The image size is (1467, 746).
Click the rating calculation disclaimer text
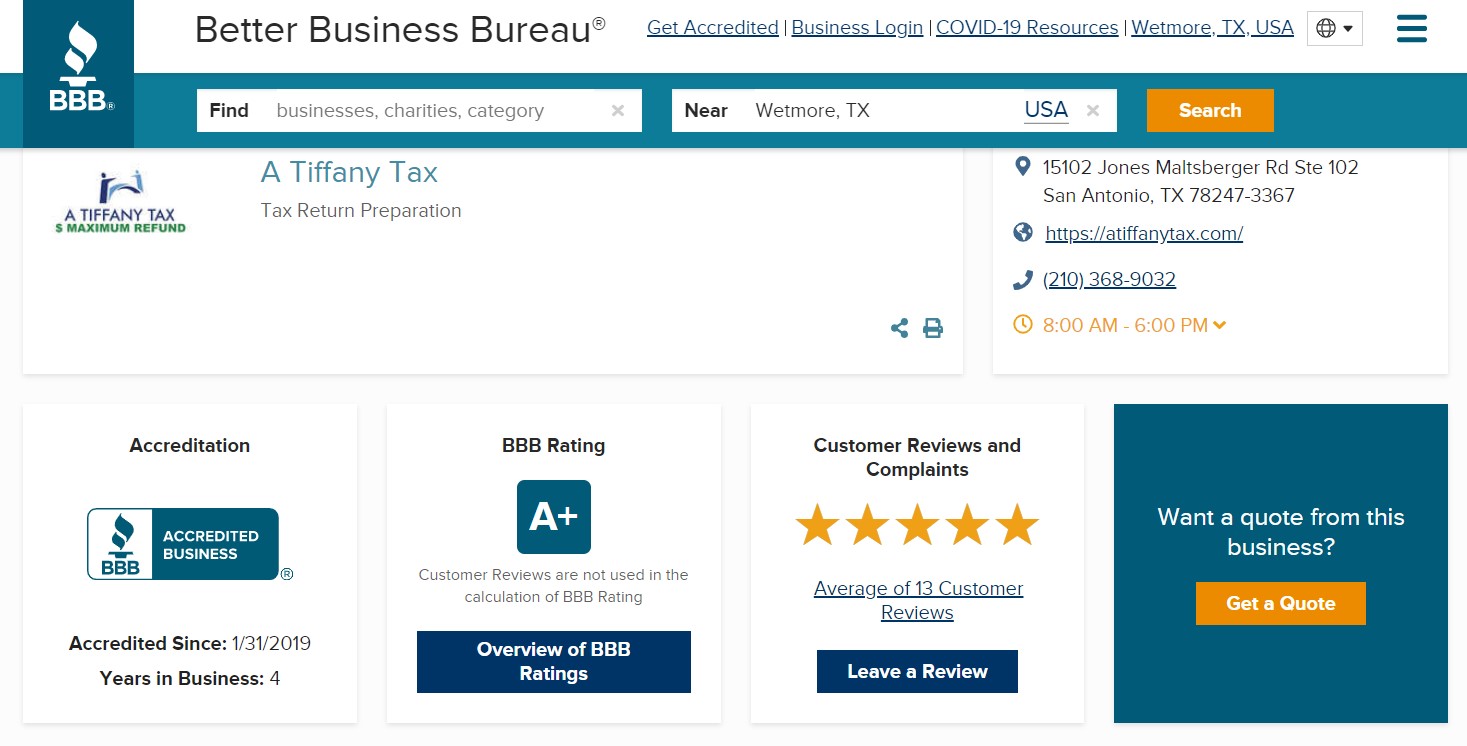(554, 586)
